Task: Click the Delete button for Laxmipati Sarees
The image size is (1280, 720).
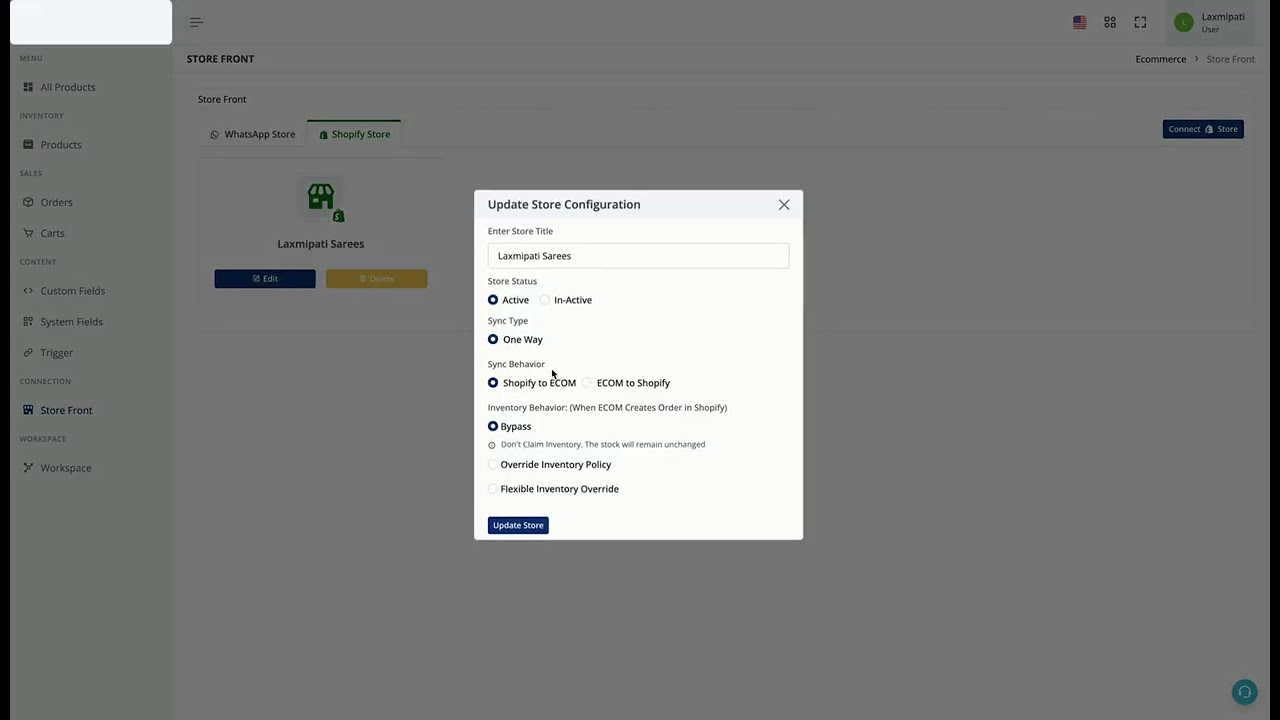Action: tap(377, 279)
